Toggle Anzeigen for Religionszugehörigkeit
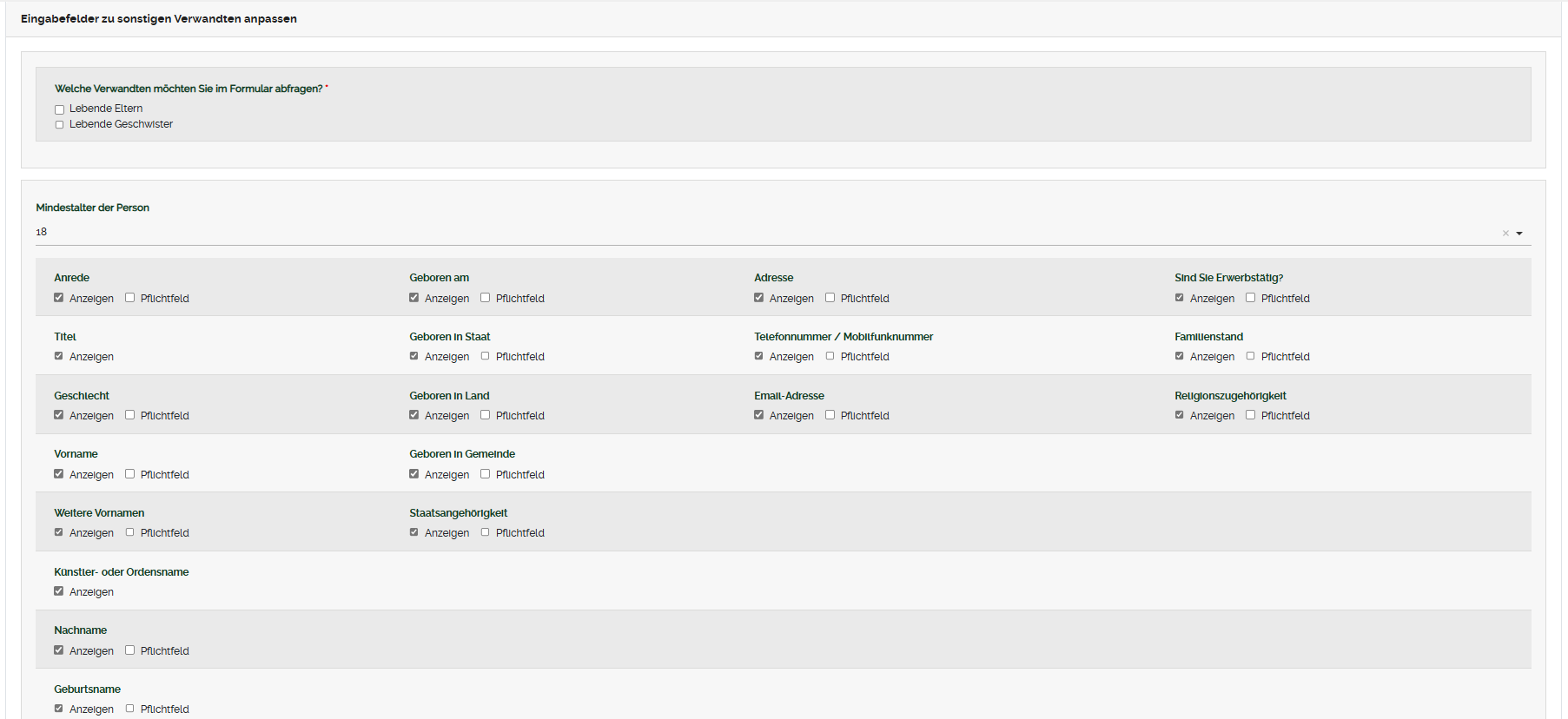The image size is (1568, 719). 1180,415
